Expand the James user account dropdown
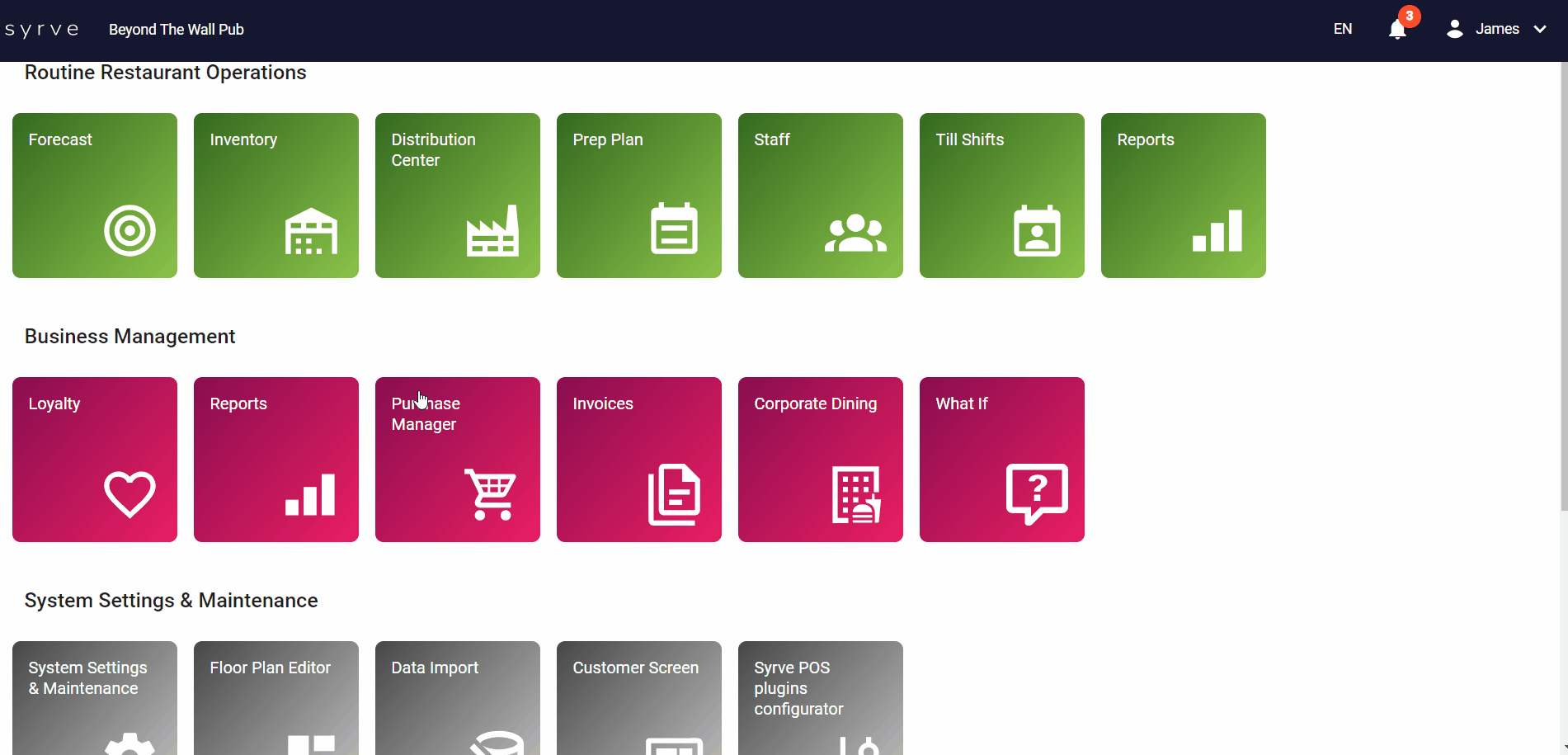Screen dimensions: 1568x755 (1496, 30)
